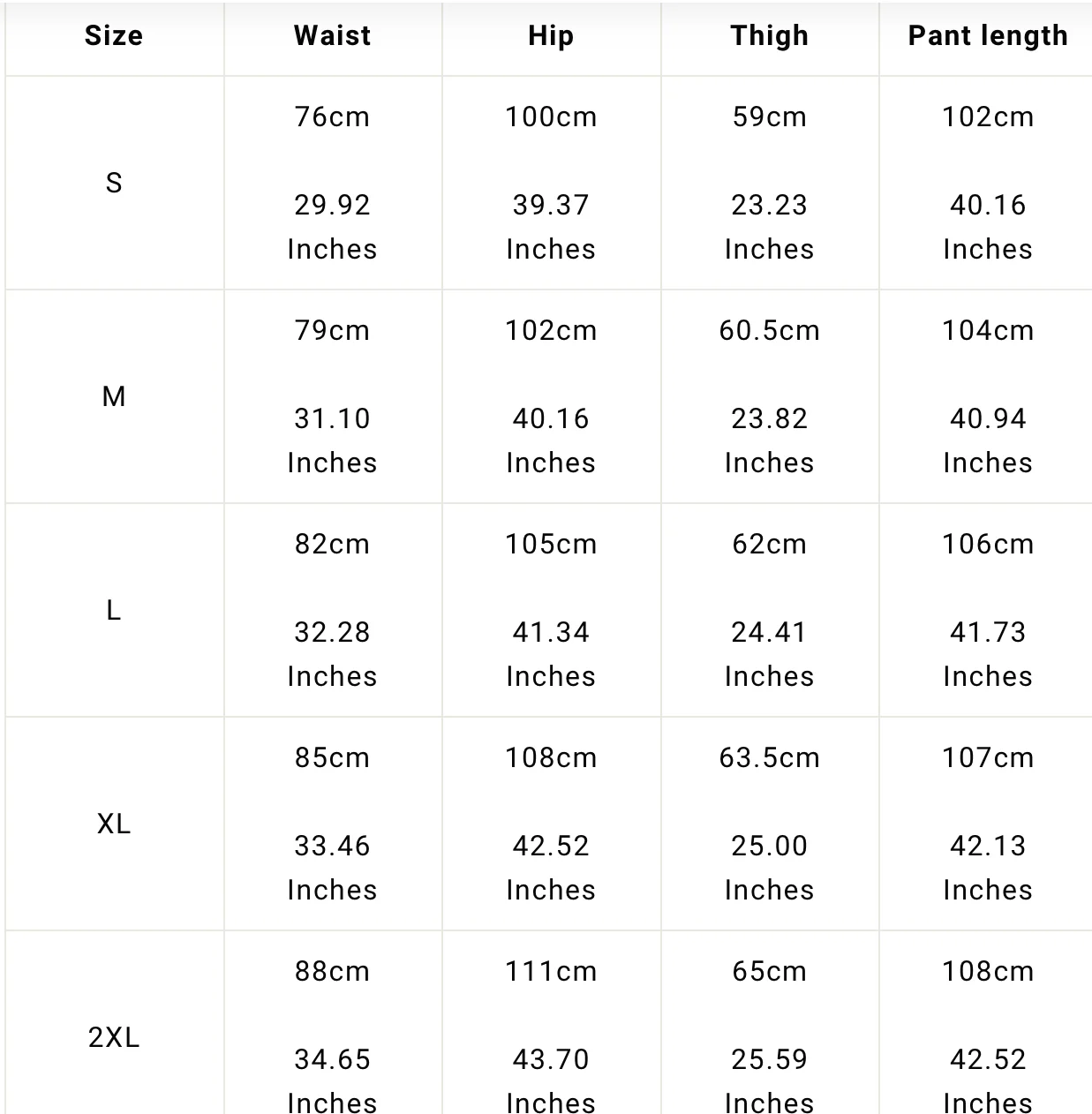Click the 88cm waist value

[332, 972]
